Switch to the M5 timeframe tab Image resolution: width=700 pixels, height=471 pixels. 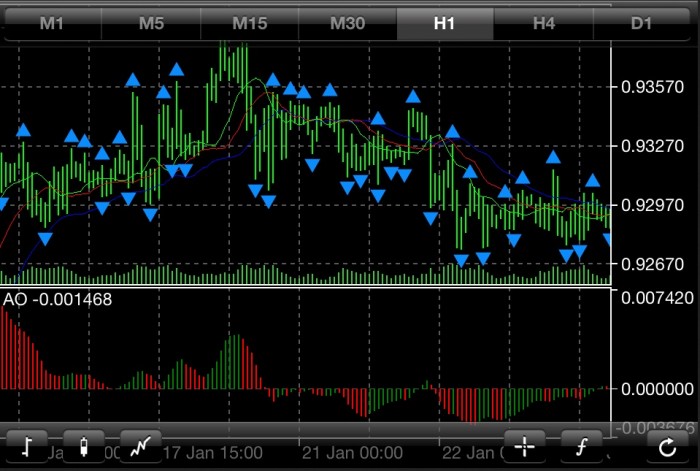pyautogui.click(x=151, y=23)
